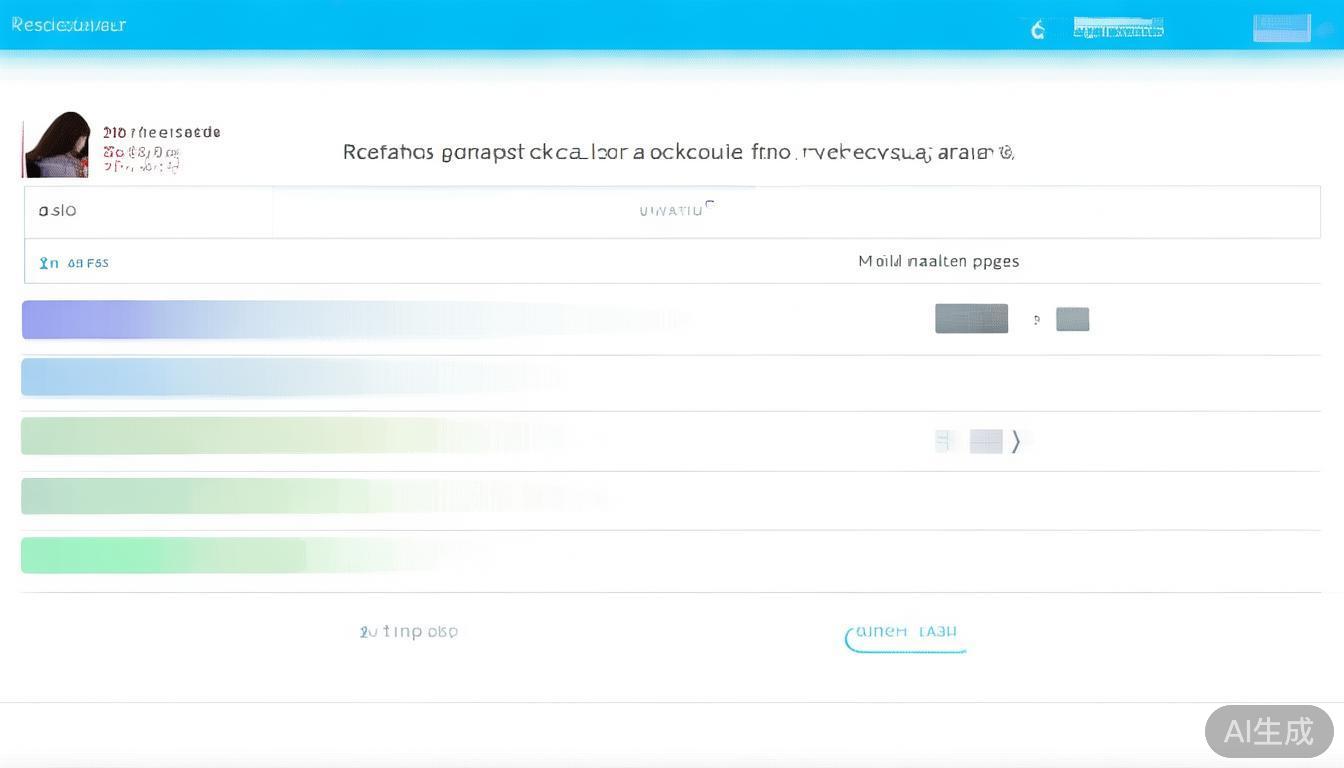
Task: Select the "Moild naalten ppges" column label
Action: (x=938, y=261)
